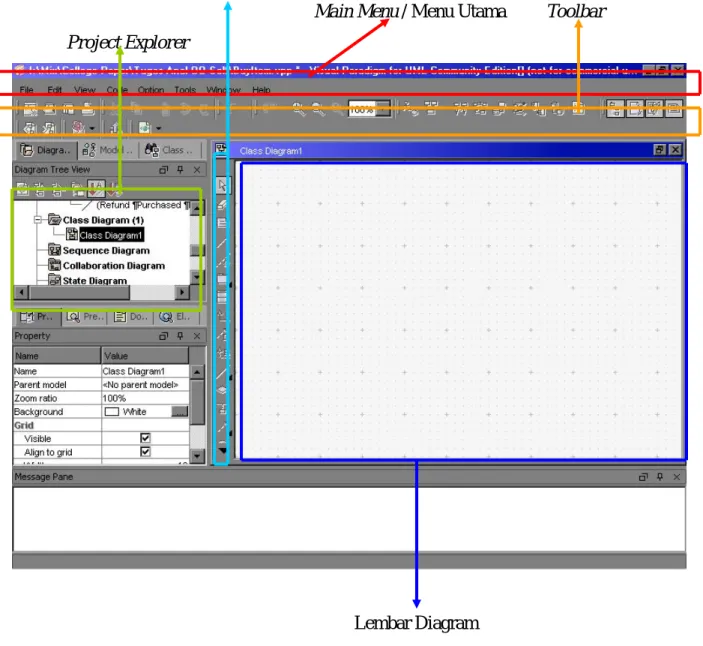This screenshot has width=703, height=646.
Task: Open the File menu
Action: pos(26,90)
